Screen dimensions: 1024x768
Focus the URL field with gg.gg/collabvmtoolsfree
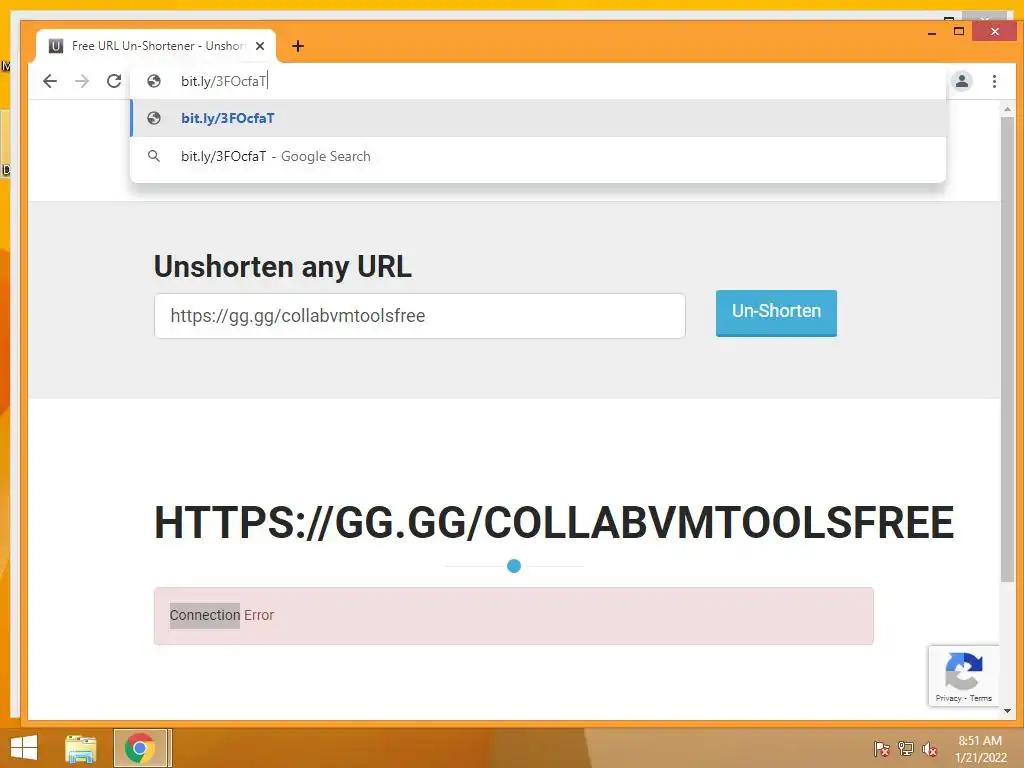tap(420, 316)
